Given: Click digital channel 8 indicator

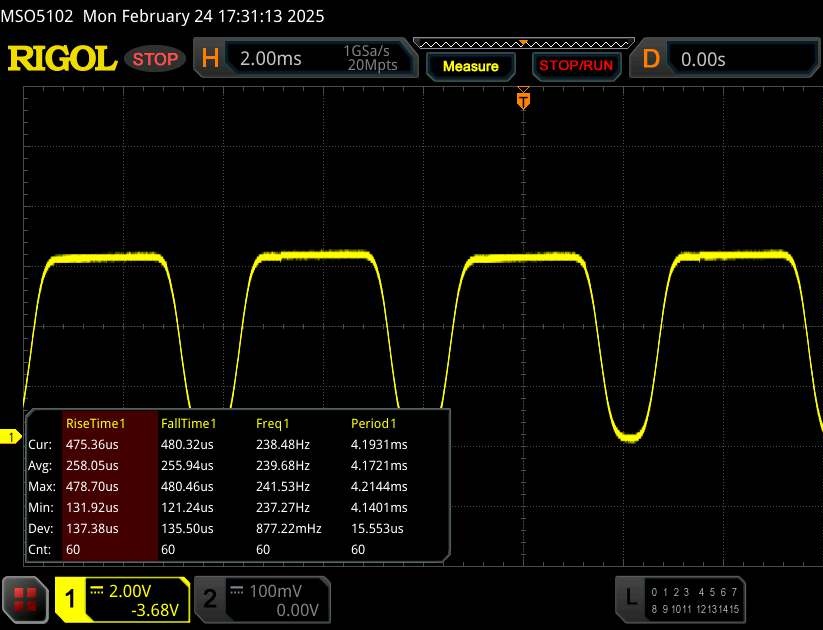Looking at the screenshot, I should pos(654,609).
